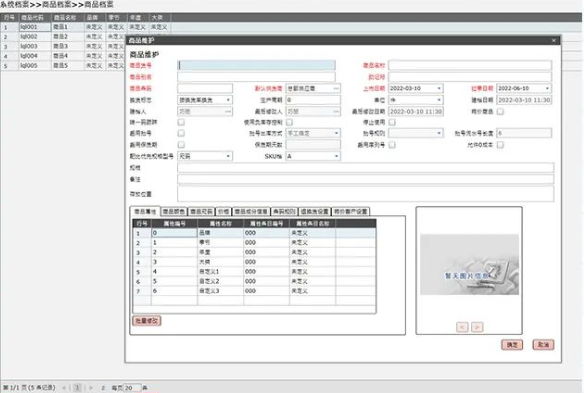Open the 价格 tab
The image size is (584, 393).
223,212
